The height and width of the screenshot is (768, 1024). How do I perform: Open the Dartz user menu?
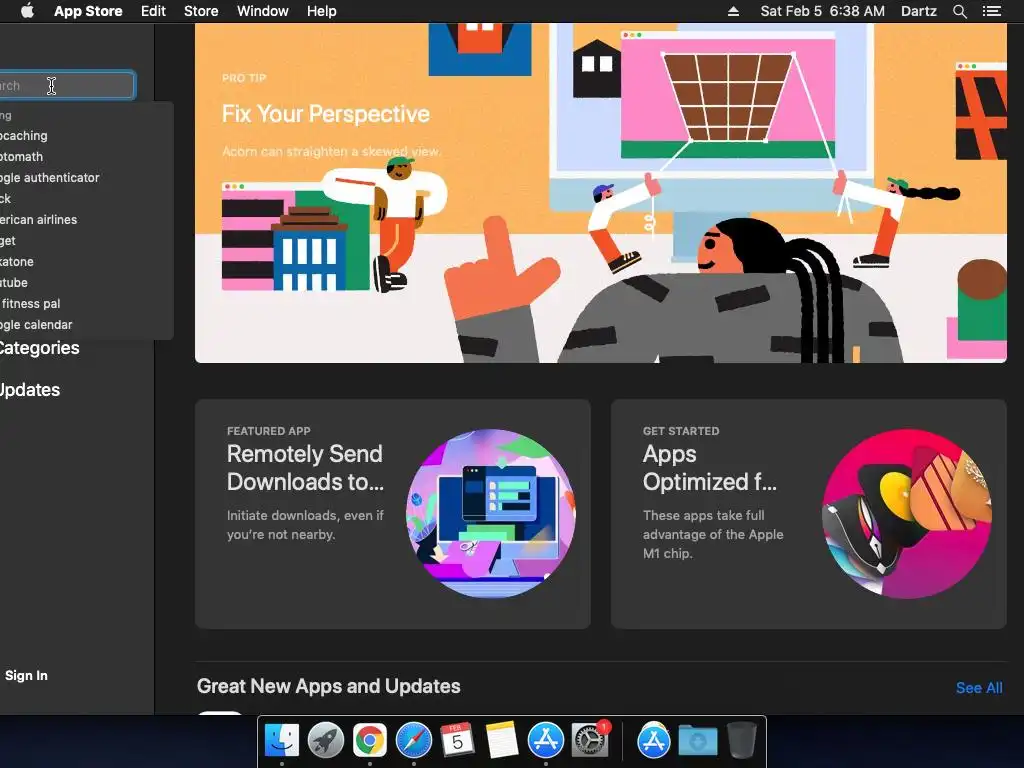[919, 11]
